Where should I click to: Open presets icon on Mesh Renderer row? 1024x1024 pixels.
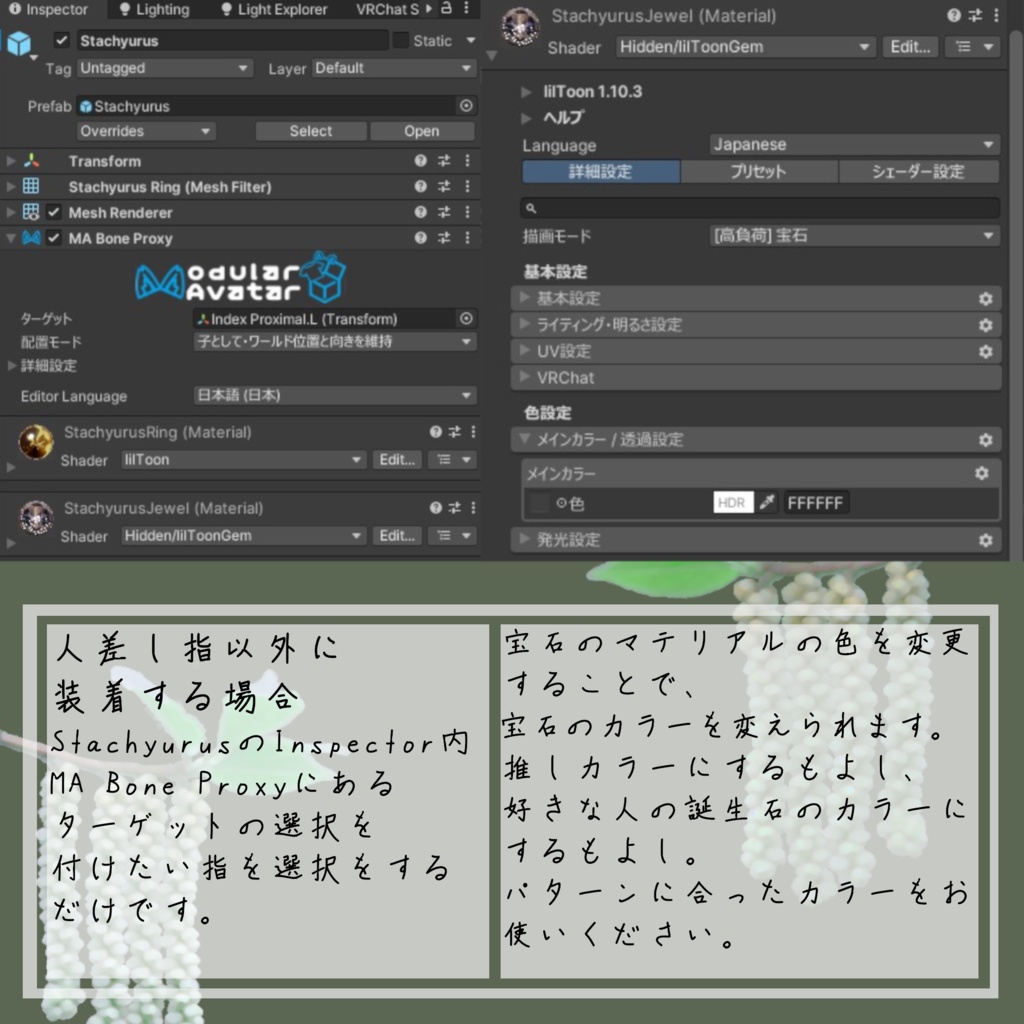(x=444, y=212)
